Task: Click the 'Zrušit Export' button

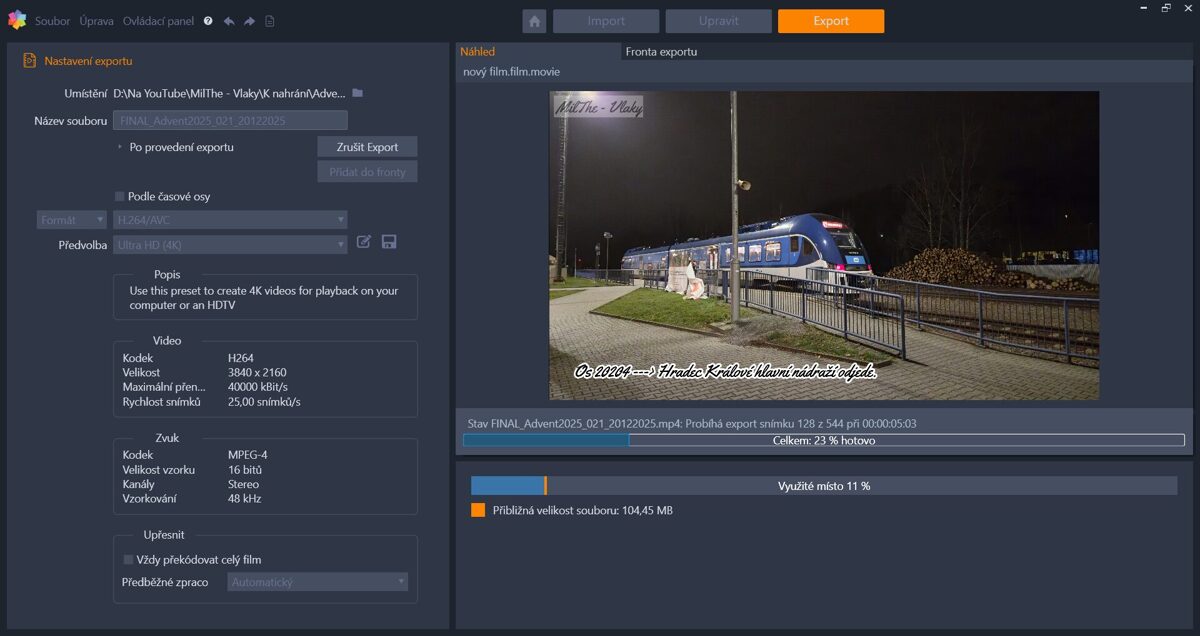Action: point(367,147)
